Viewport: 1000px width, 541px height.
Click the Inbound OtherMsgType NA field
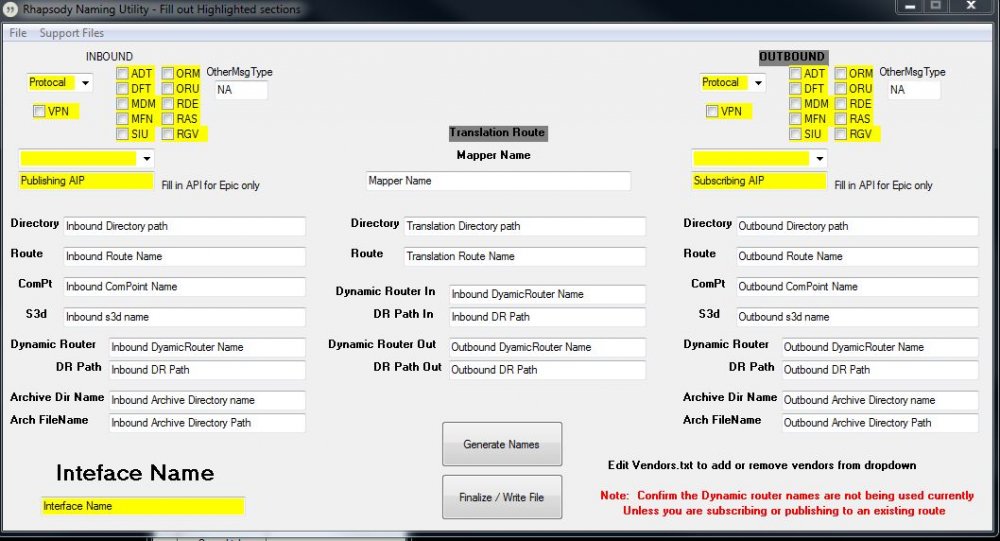tap(241, 90)
